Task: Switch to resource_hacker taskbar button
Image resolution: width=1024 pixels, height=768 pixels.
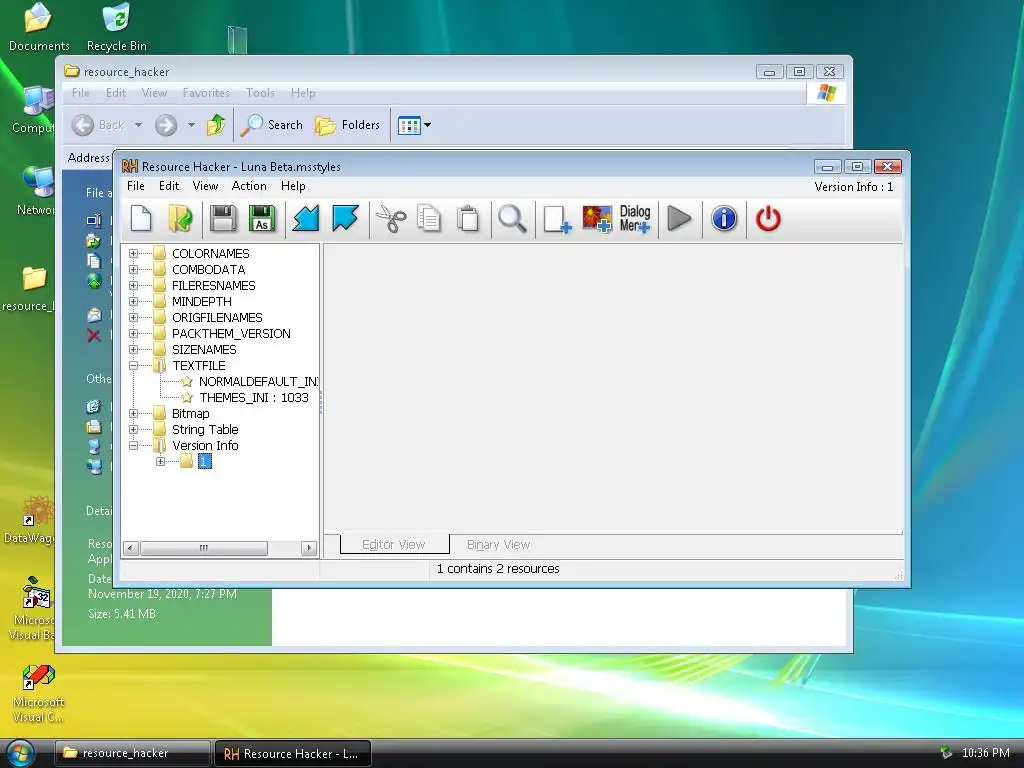Action: (x=133, y=753)
